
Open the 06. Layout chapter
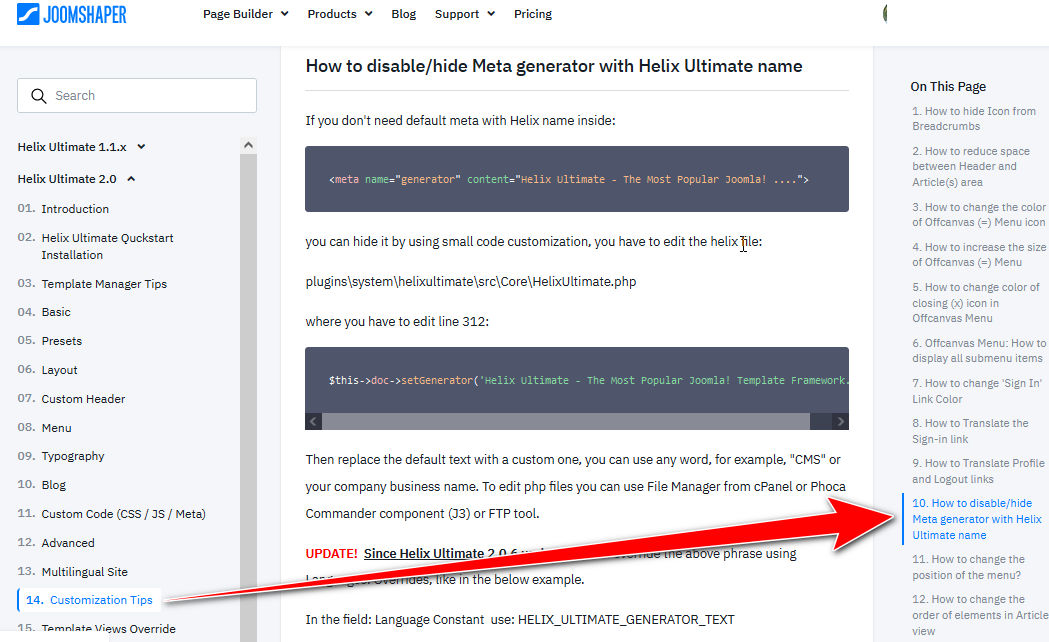point(47,370)
